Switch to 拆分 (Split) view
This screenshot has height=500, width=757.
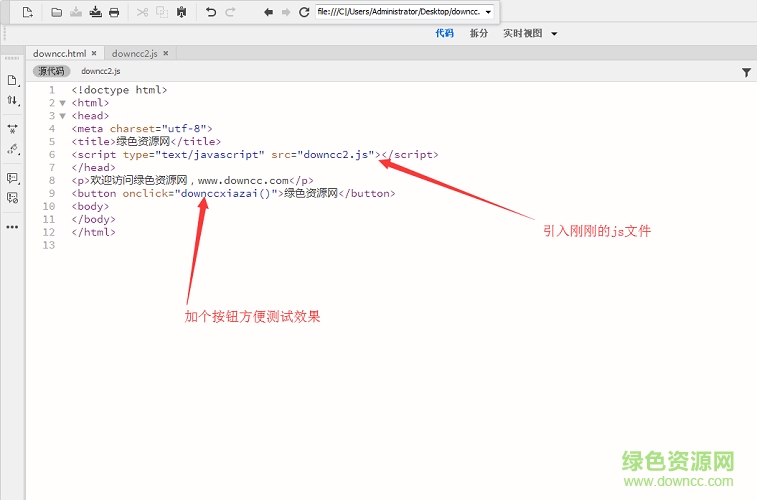pyautogui.click(x=479, y=33)
